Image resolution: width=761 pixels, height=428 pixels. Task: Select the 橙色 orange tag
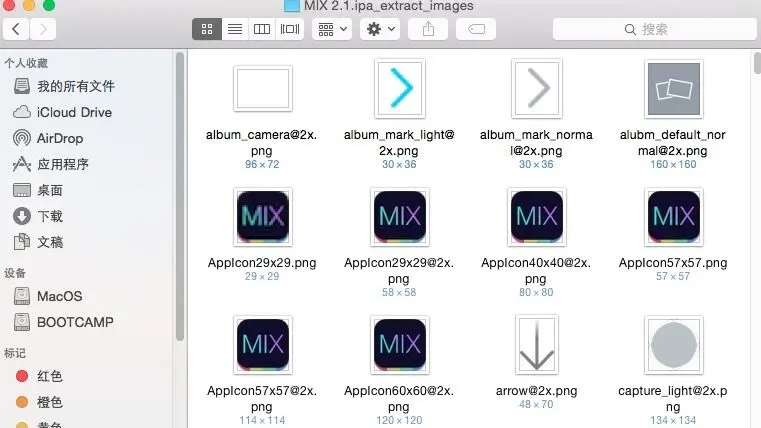(39, 402)
